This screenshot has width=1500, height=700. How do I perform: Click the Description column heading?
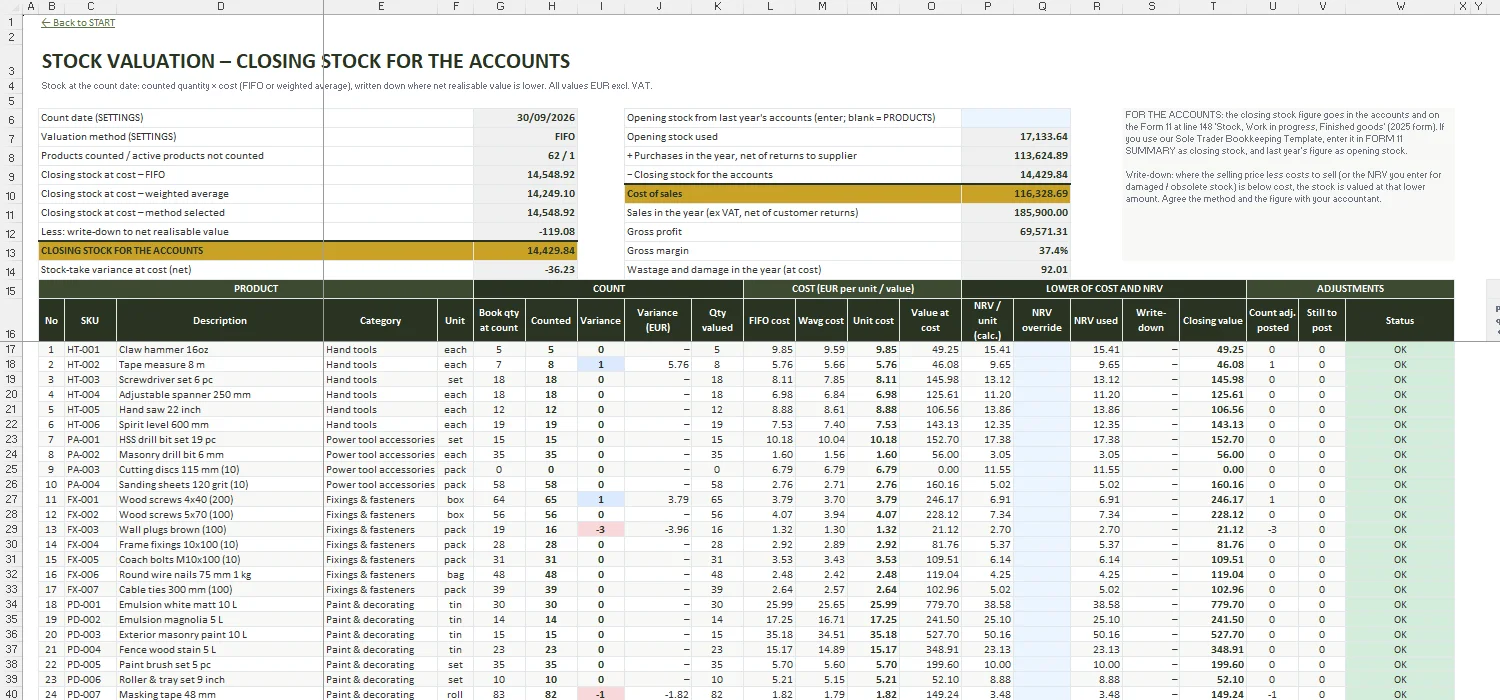pyautogui.click(x=220, y=321)
